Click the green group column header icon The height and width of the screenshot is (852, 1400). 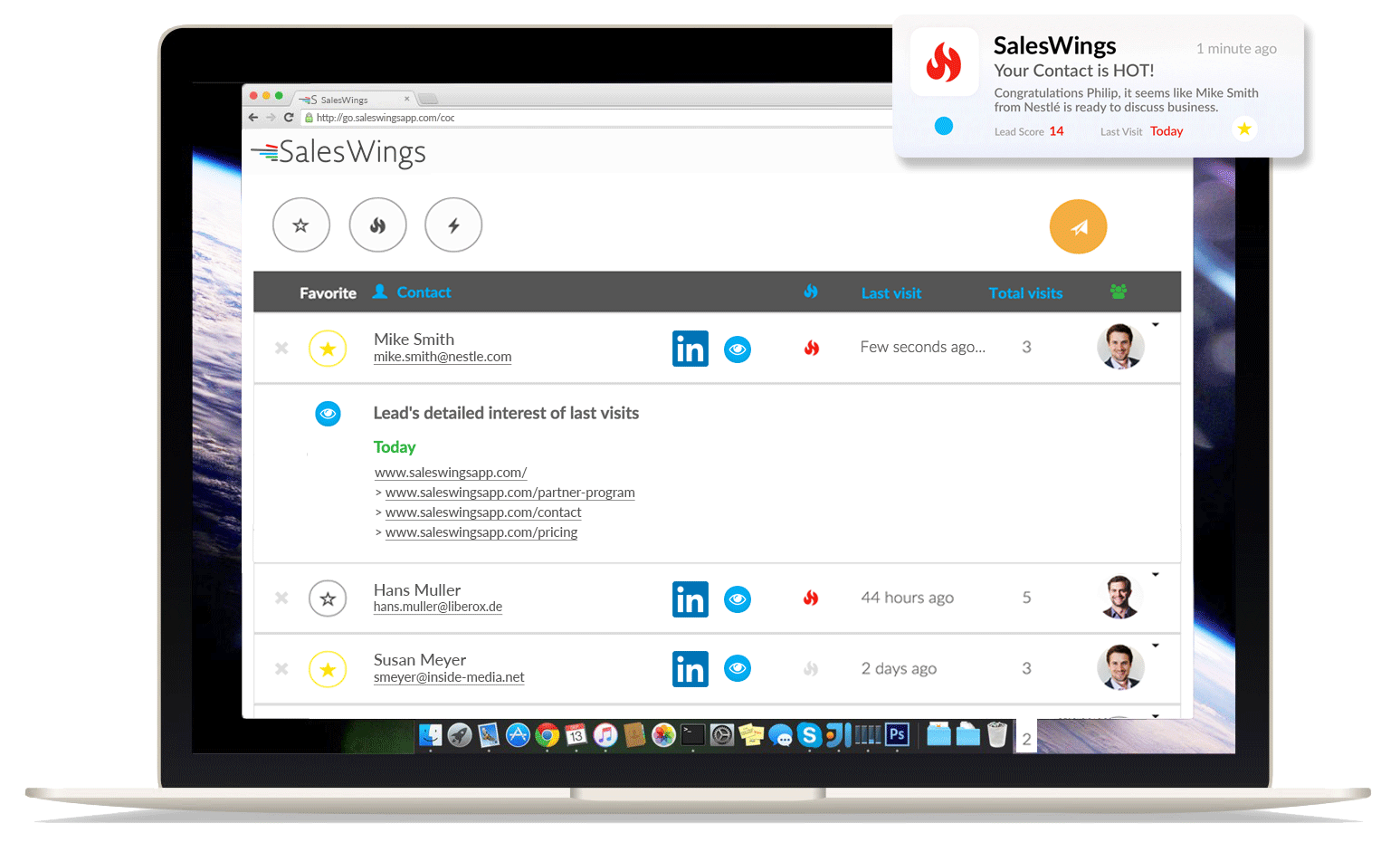(x=1119, y=292)
